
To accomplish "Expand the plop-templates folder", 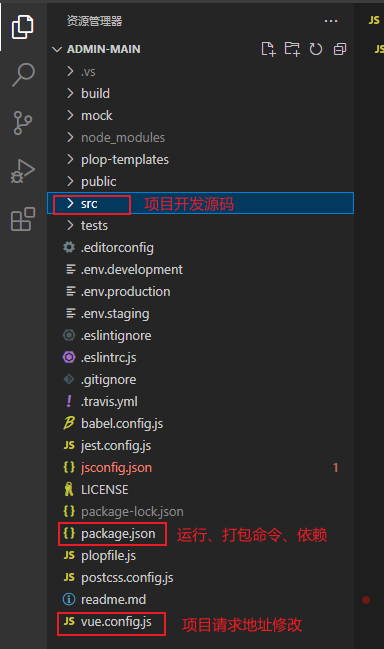I will 200,159.
